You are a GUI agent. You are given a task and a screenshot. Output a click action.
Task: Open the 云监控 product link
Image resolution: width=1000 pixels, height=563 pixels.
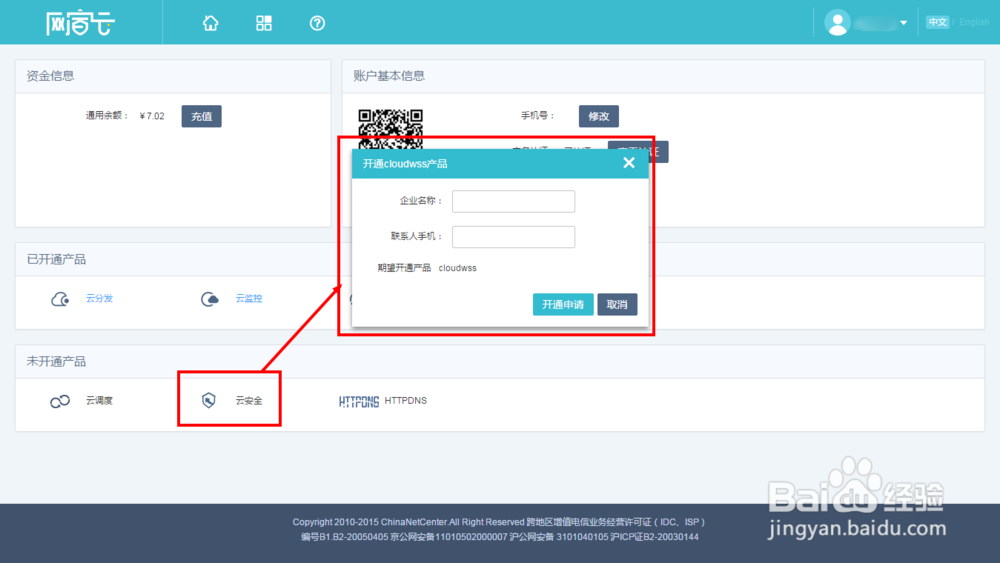[249, 298]
